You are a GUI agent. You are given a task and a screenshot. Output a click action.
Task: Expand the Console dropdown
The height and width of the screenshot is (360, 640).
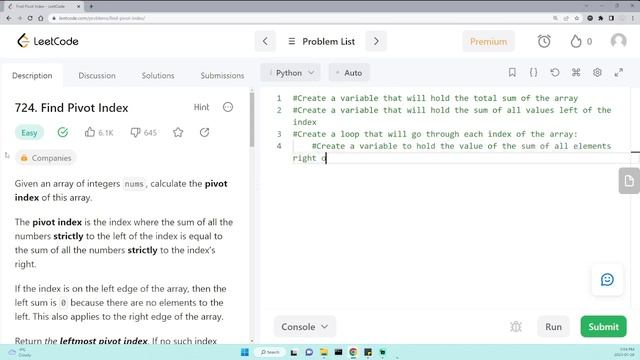(304, 327)
